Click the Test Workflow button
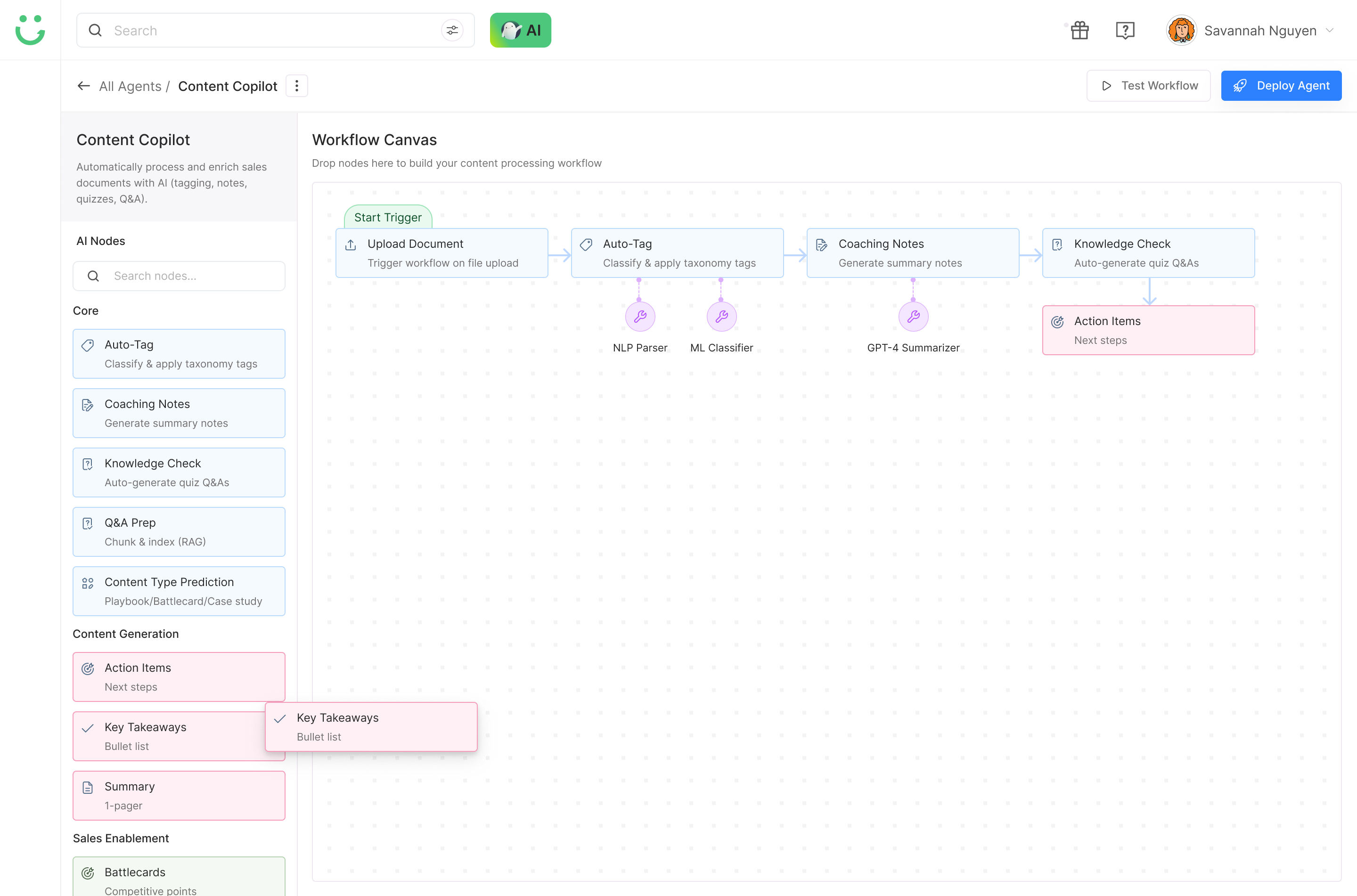 coord(1148,86)
